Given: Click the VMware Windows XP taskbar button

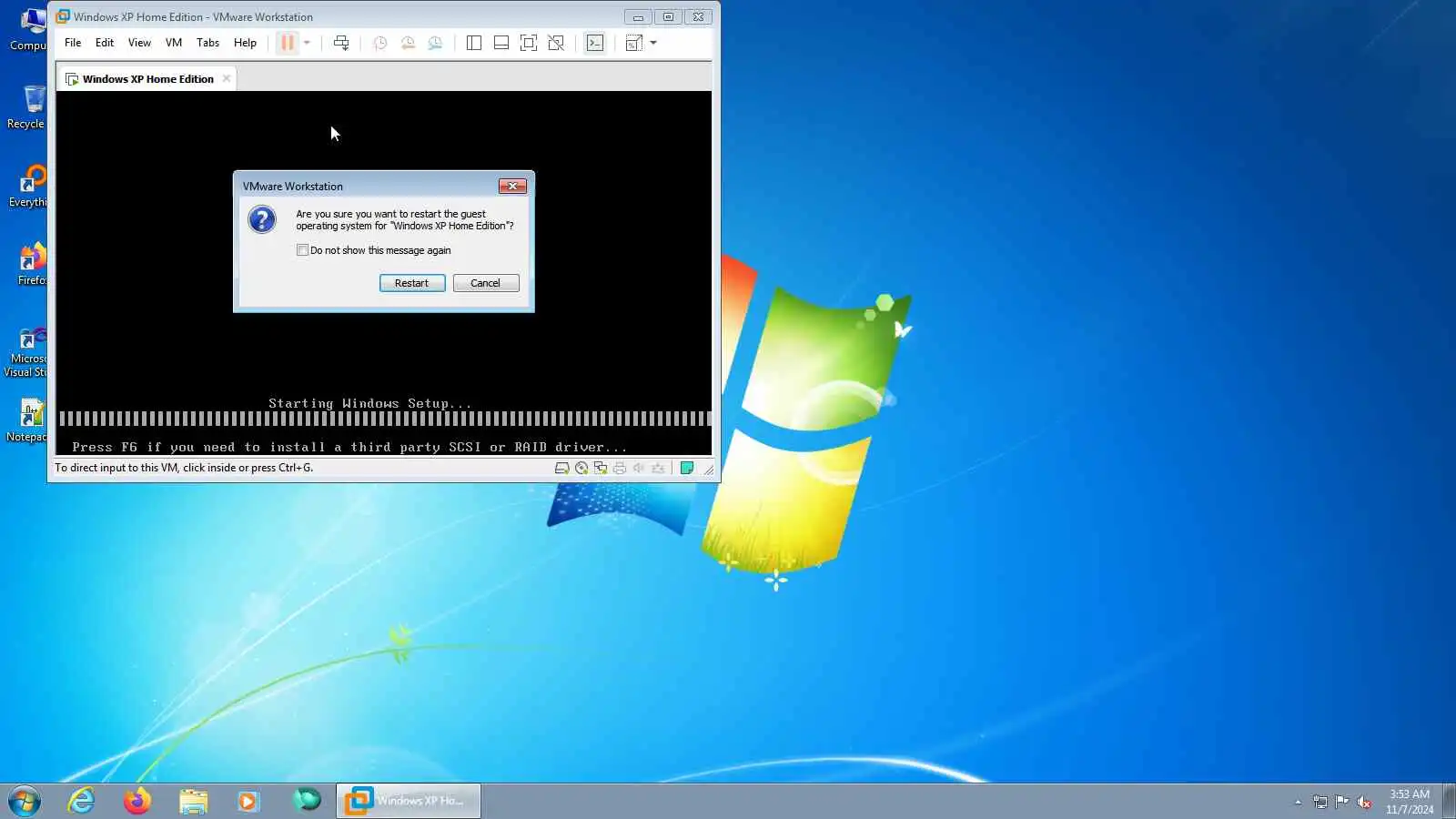Looking at the screenshot, I should (409, 801).
